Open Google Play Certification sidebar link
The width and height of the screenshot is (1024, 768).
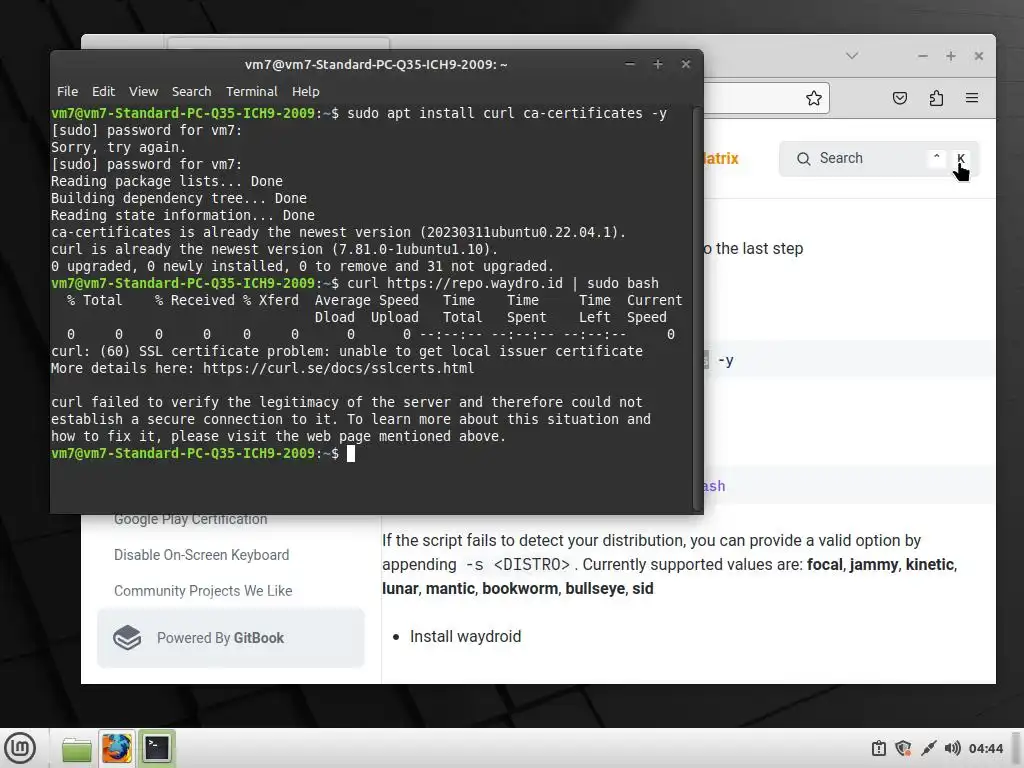[x=191, y=519]
